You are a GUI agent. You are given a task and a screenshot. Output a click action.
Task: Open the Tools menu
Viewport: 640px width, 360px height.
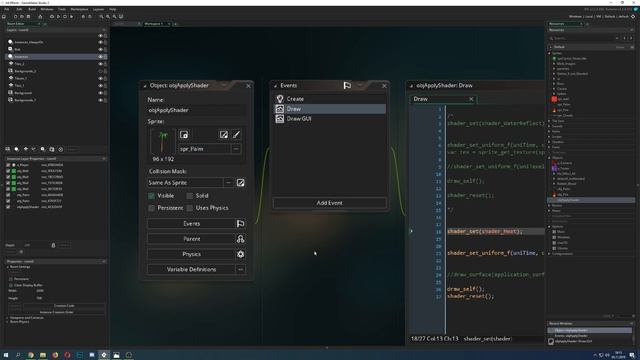[x=62, y=9]
